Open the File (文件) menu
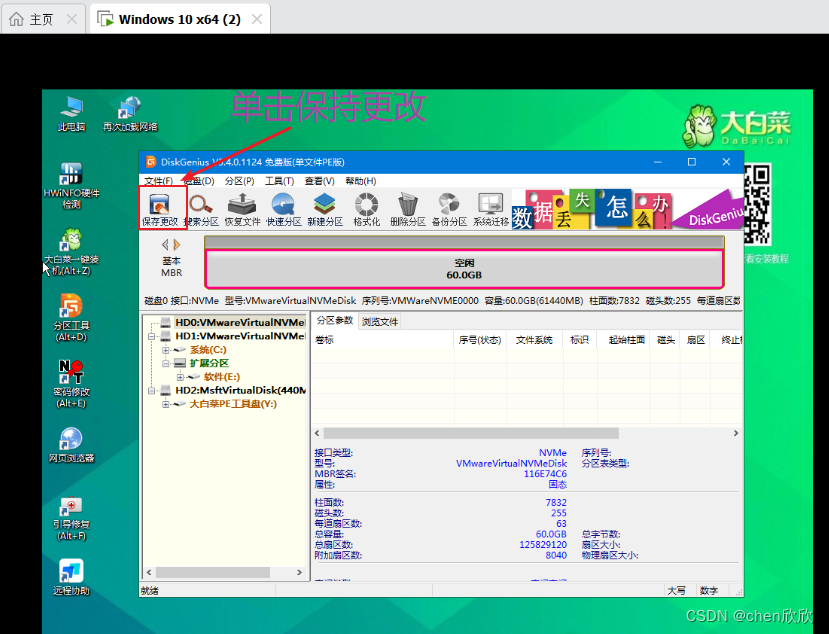 pyautogui.click(x=158, y=181)
